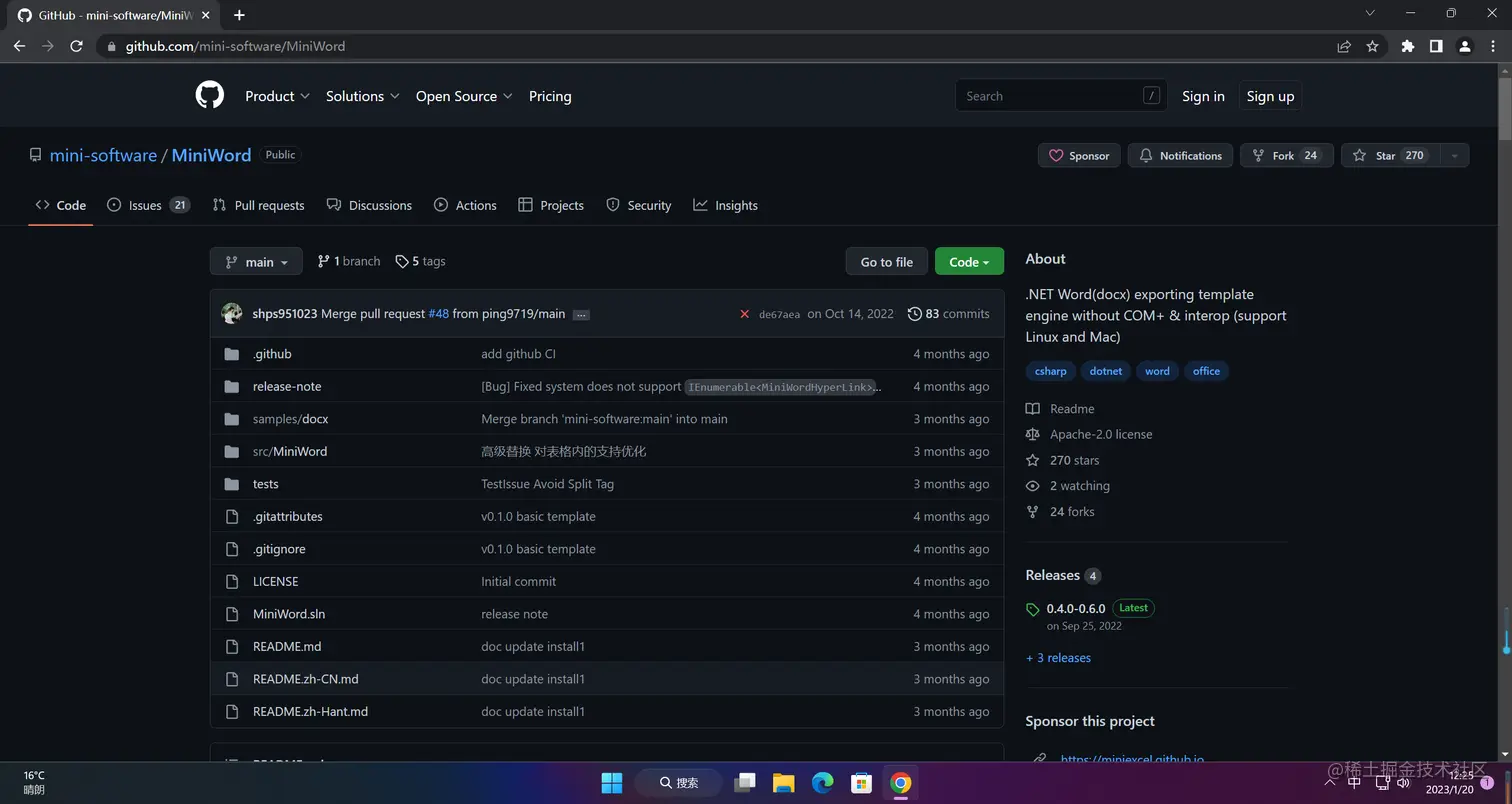Switch to the Pull requests tab
1512x804 pixels.
259,205
